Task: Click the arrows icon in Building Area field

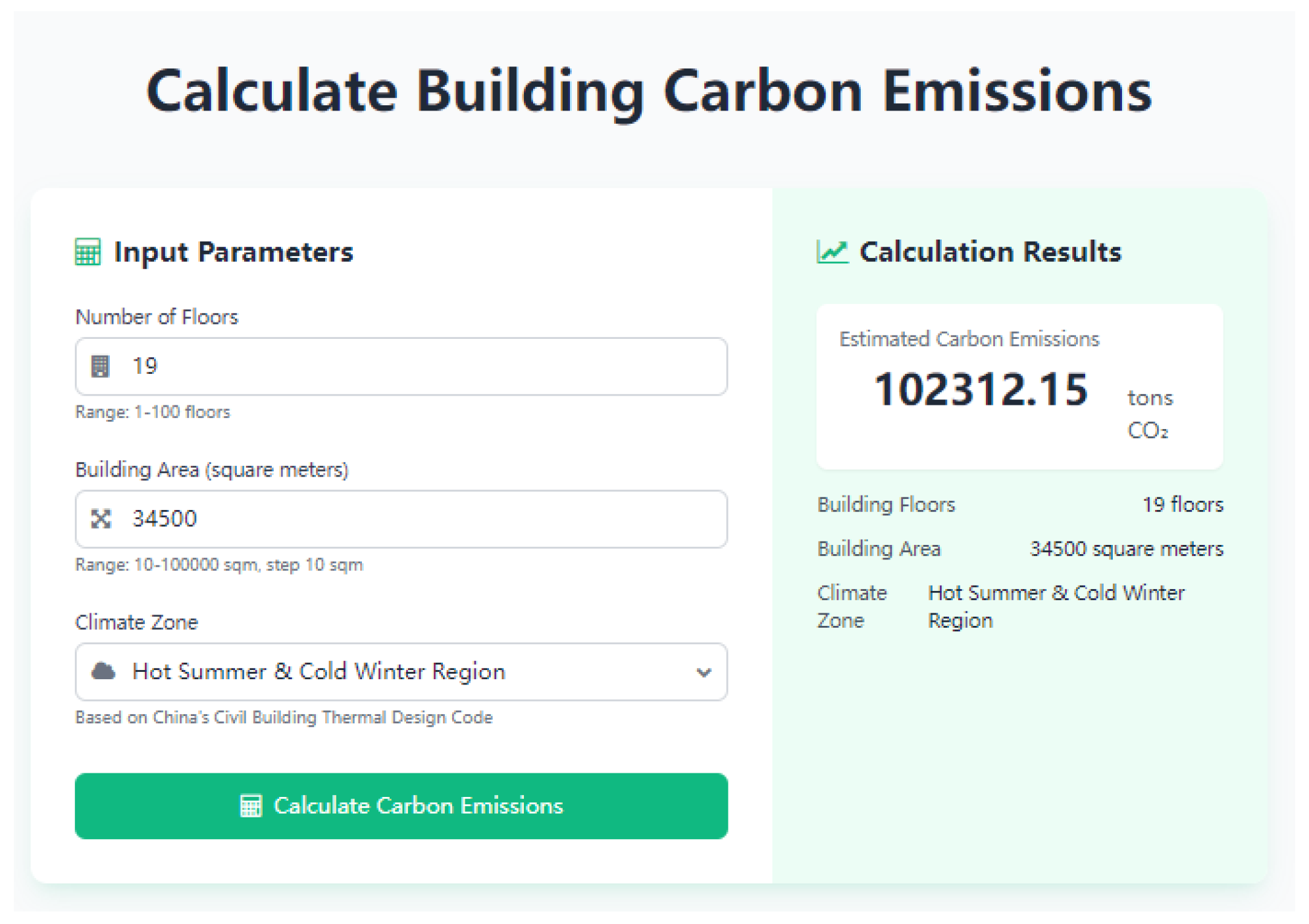Action: click(101, 519)
